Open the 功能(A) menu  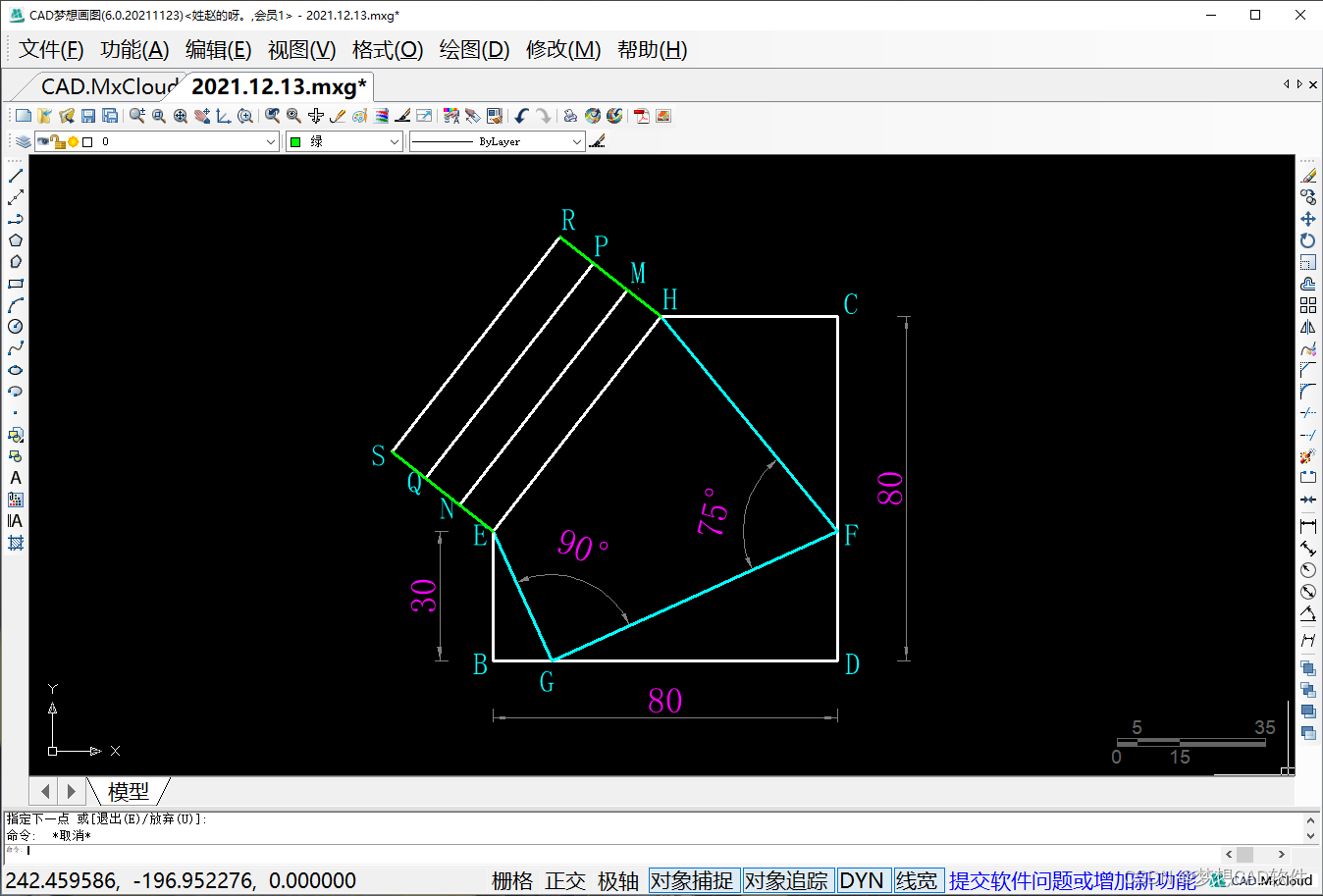[134, 49]
